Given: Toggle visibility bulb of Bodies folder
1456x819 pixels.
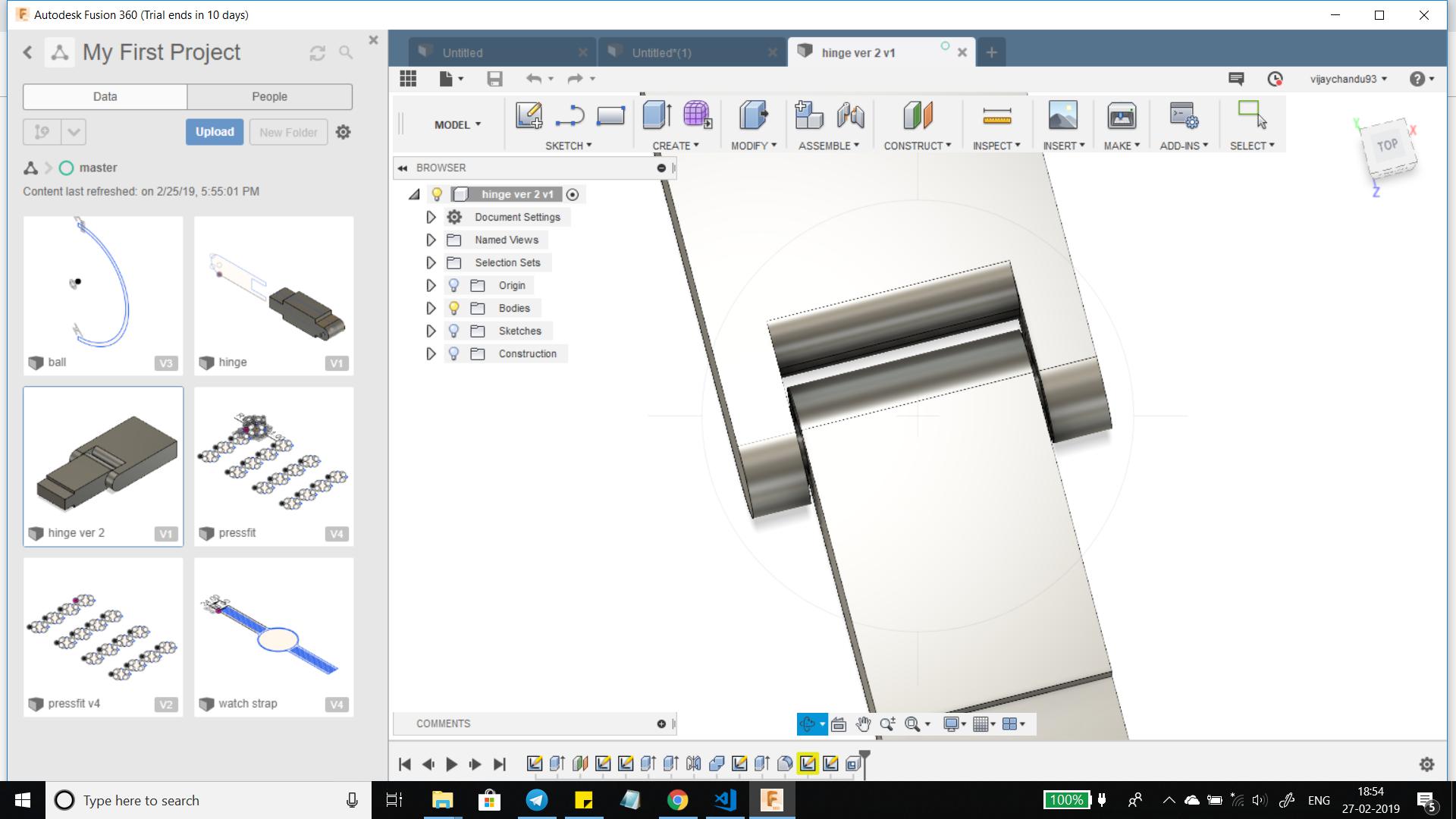Looking at the screenshot, I should pyautogui.click(x=453, y=308).
